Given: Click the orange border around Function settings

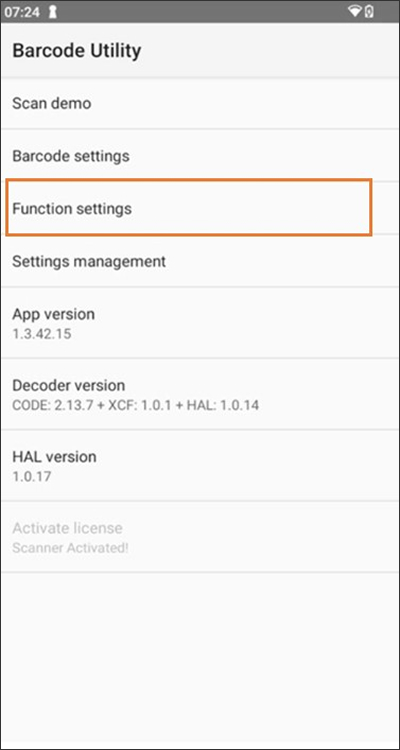Looking at the screenshot, I should pyautogui.click(x=189, y=180).
